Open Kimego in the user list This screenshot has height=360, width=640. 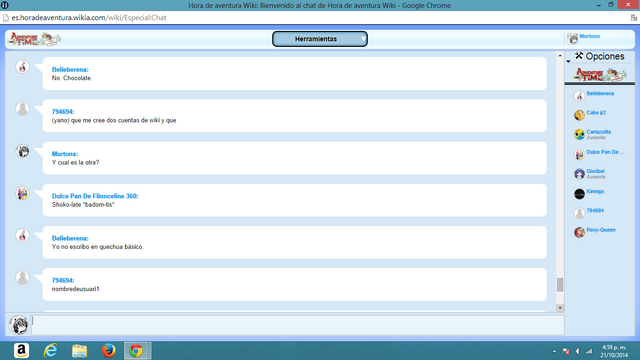(x=595, y=191)
